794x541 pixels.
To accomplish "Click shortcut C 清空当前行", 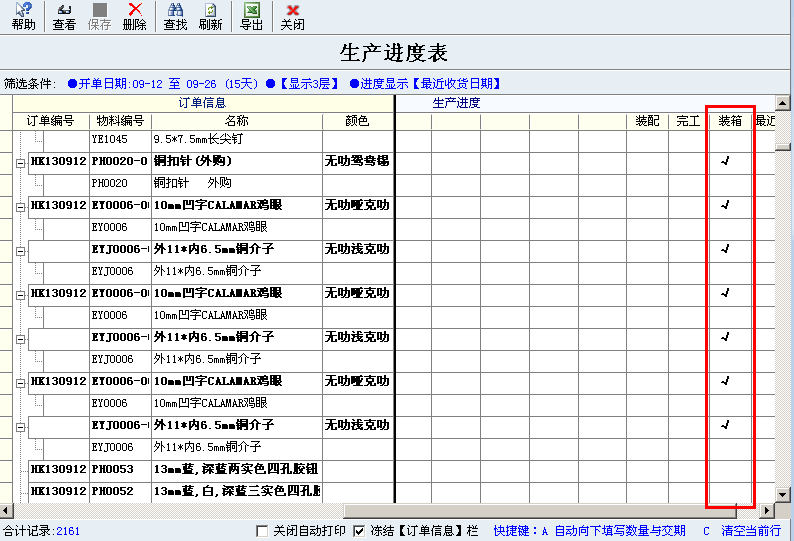I will point(742,531).
